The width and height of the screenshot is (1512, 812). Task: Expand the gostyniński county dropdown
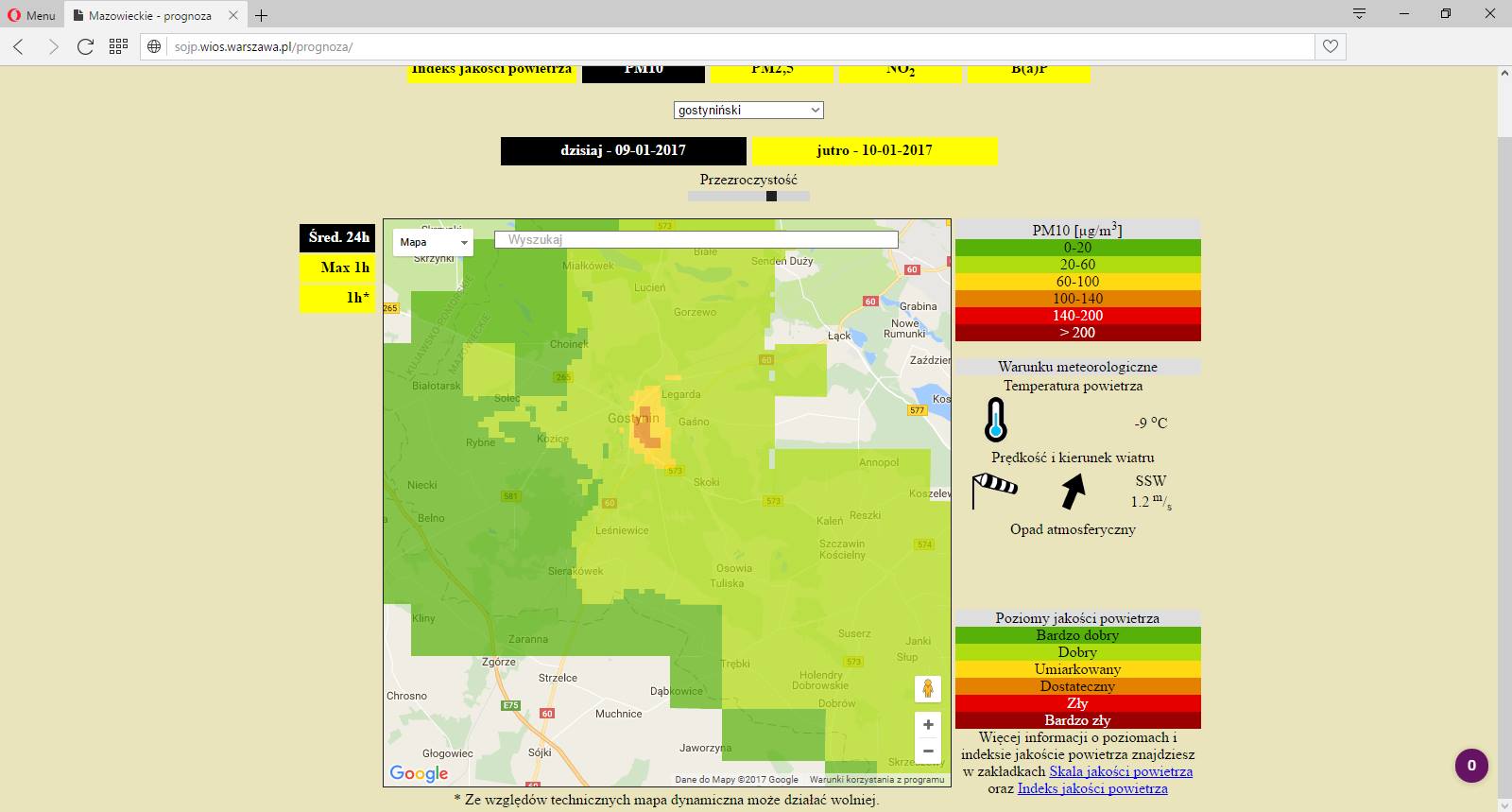pyautogui.click(x=748, y=111)
